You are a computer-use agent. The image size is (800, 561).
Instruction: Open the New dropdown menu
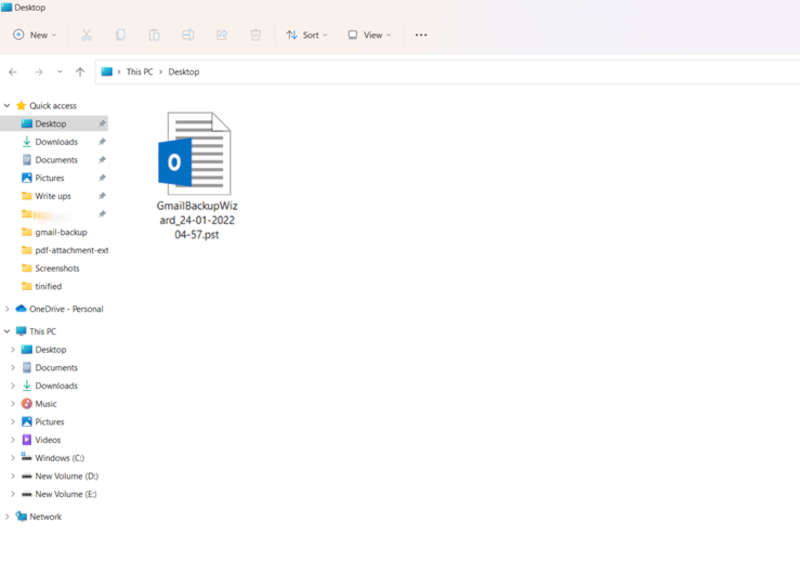[35, 35]
